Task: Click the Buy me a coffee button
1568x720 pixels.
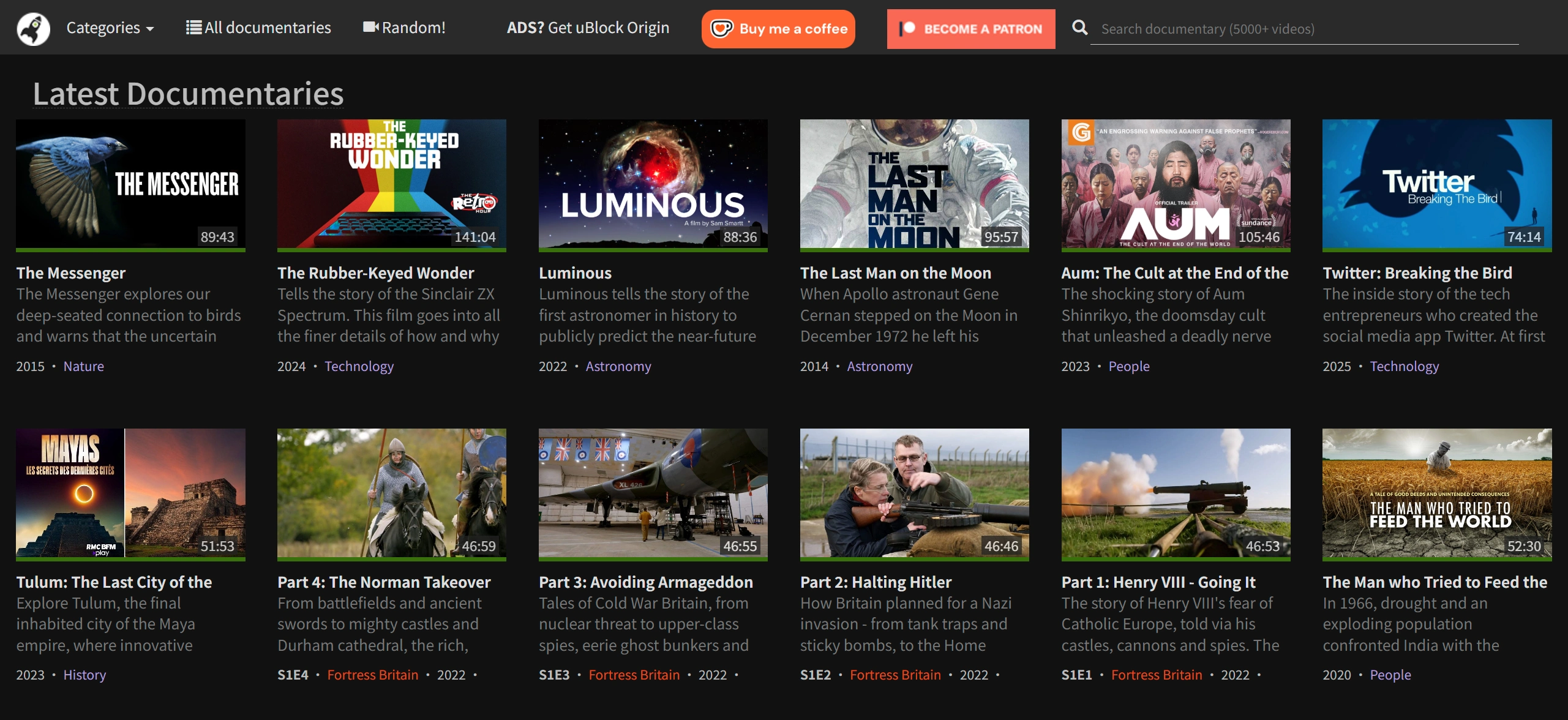Action: [778, 29]
